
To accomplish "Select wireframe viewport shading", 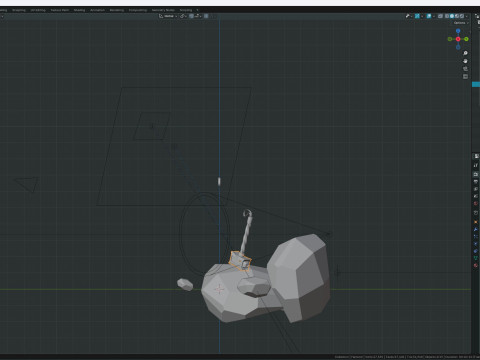I will pyautogui.click(x=447, y=16).
